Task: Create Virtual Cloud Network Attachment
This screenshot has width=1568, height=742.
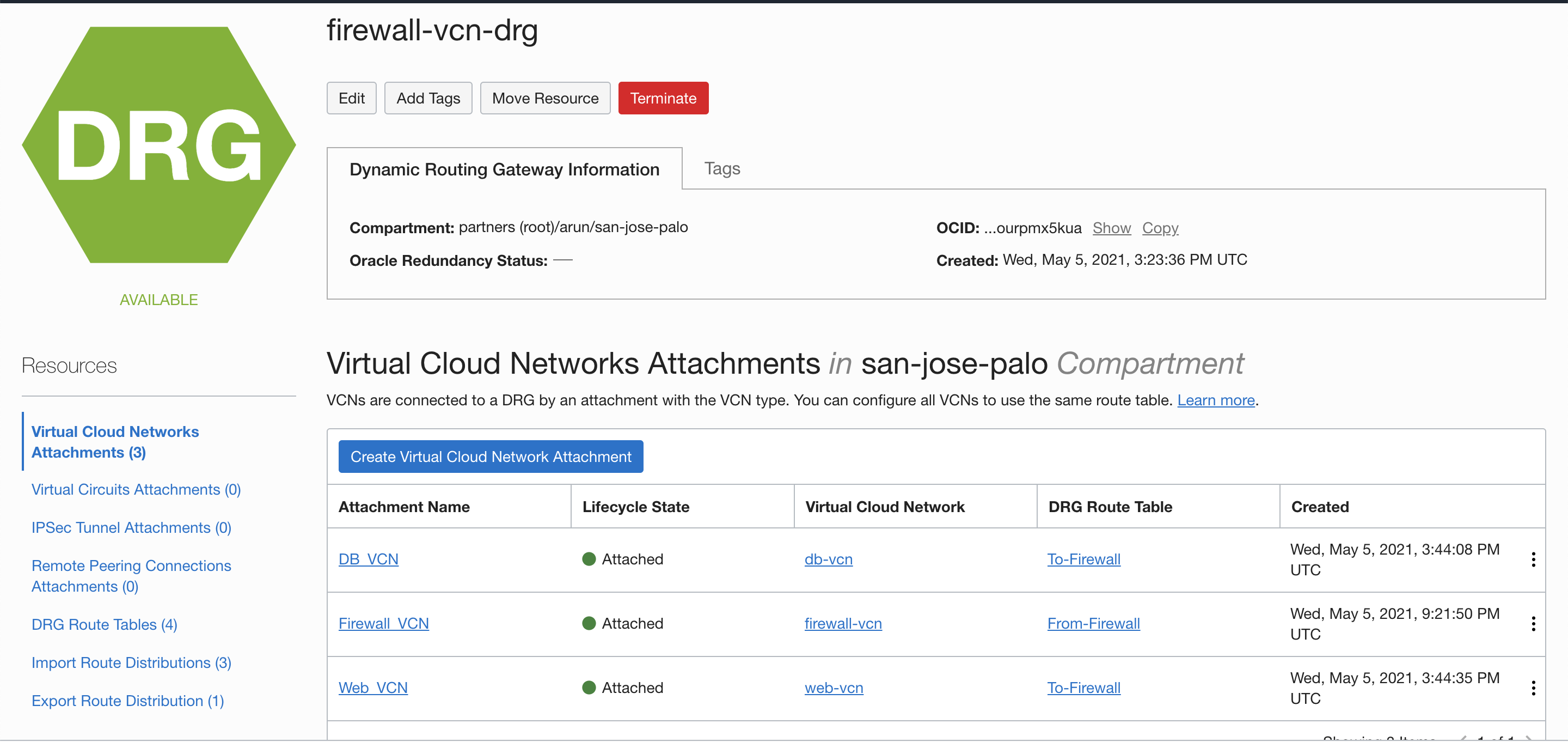Action: (491, 457)
